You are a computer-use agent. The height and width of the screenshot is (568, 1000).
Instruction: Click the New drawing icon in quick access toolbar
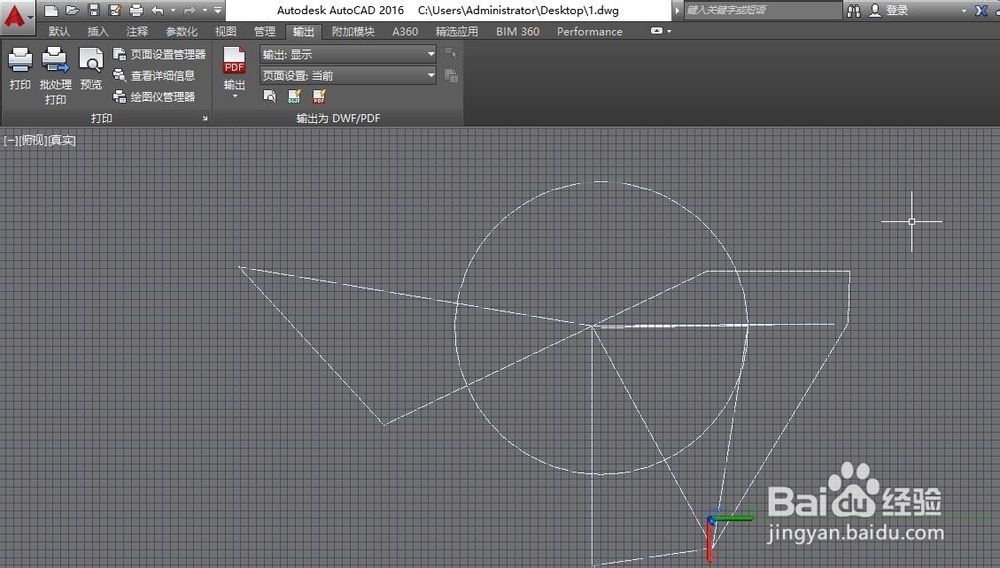pos(51,10)
